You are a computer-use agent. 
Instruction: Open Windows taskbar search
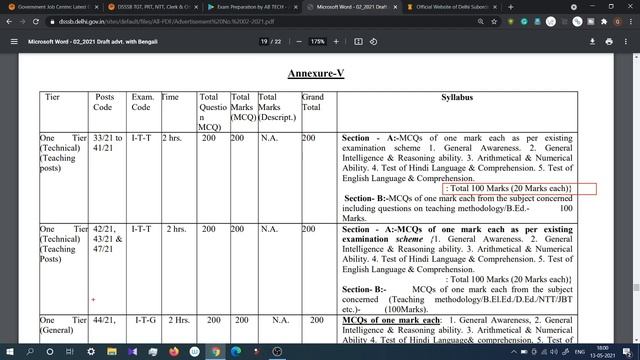30,351
